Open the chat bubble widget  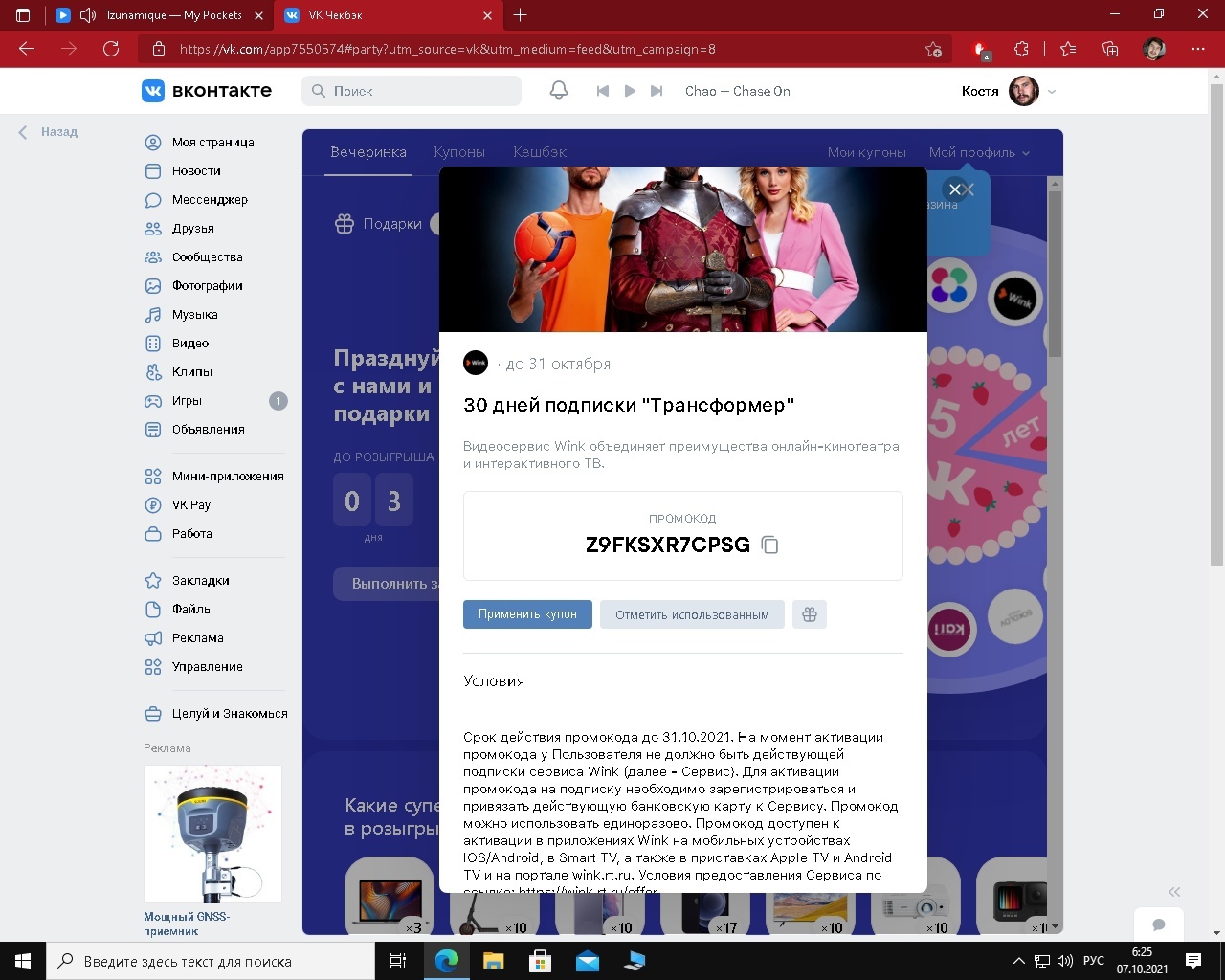(x=1159, y=924)
